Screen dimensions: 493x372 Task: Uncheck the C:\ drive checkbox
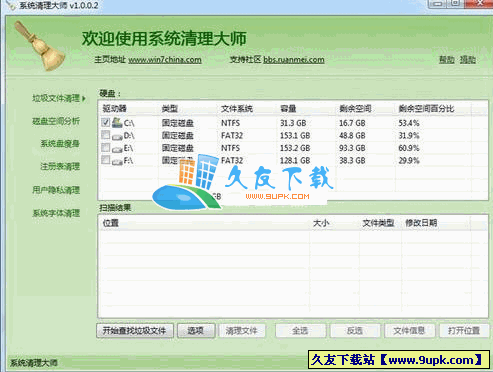106,122
